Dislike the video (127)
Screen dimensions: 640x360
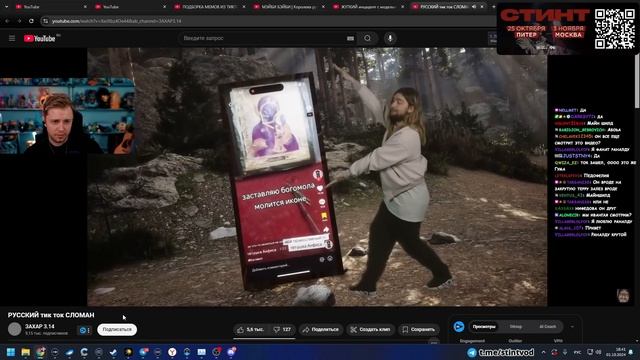pyautogui.click(x=282, y=329)
